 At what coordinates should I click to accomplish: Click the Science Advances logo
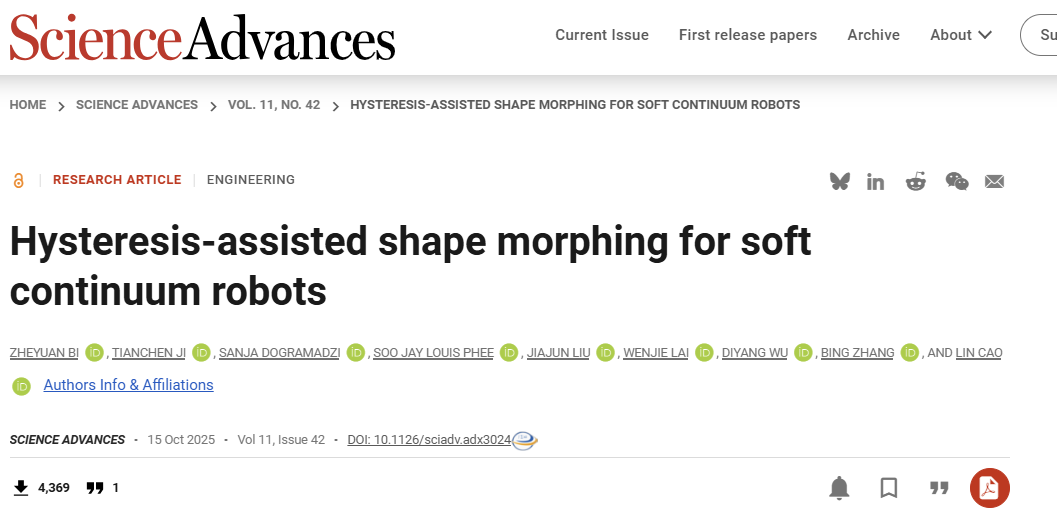pos(203,38)
